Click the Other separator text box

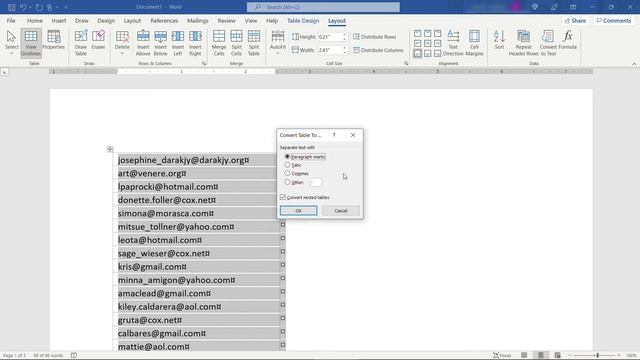click(x=316, y=182)
